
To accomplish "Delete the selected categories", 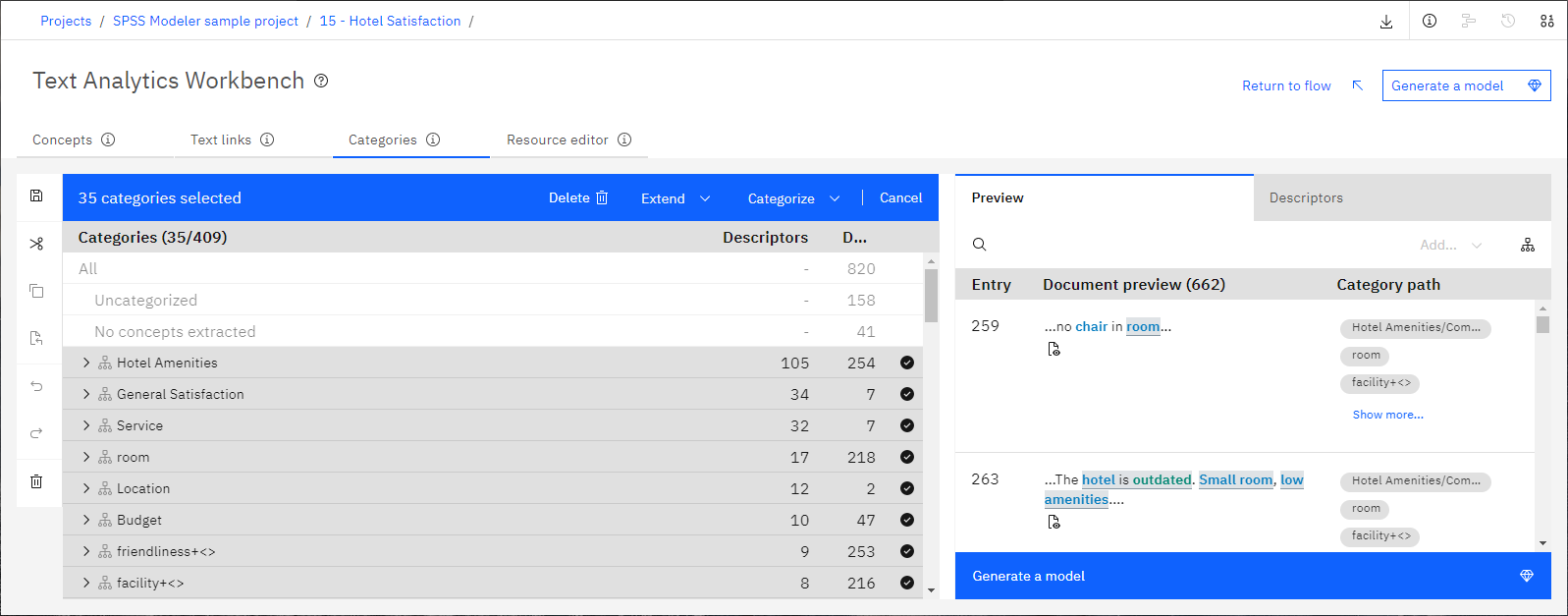I will 578,197.
